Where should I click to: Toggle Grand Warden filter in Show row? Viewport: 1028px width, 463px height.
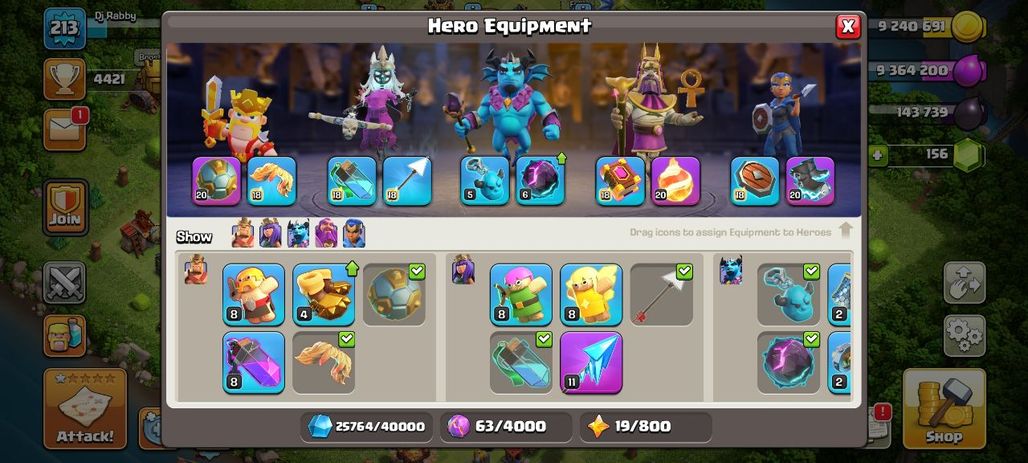click(326, 233)
